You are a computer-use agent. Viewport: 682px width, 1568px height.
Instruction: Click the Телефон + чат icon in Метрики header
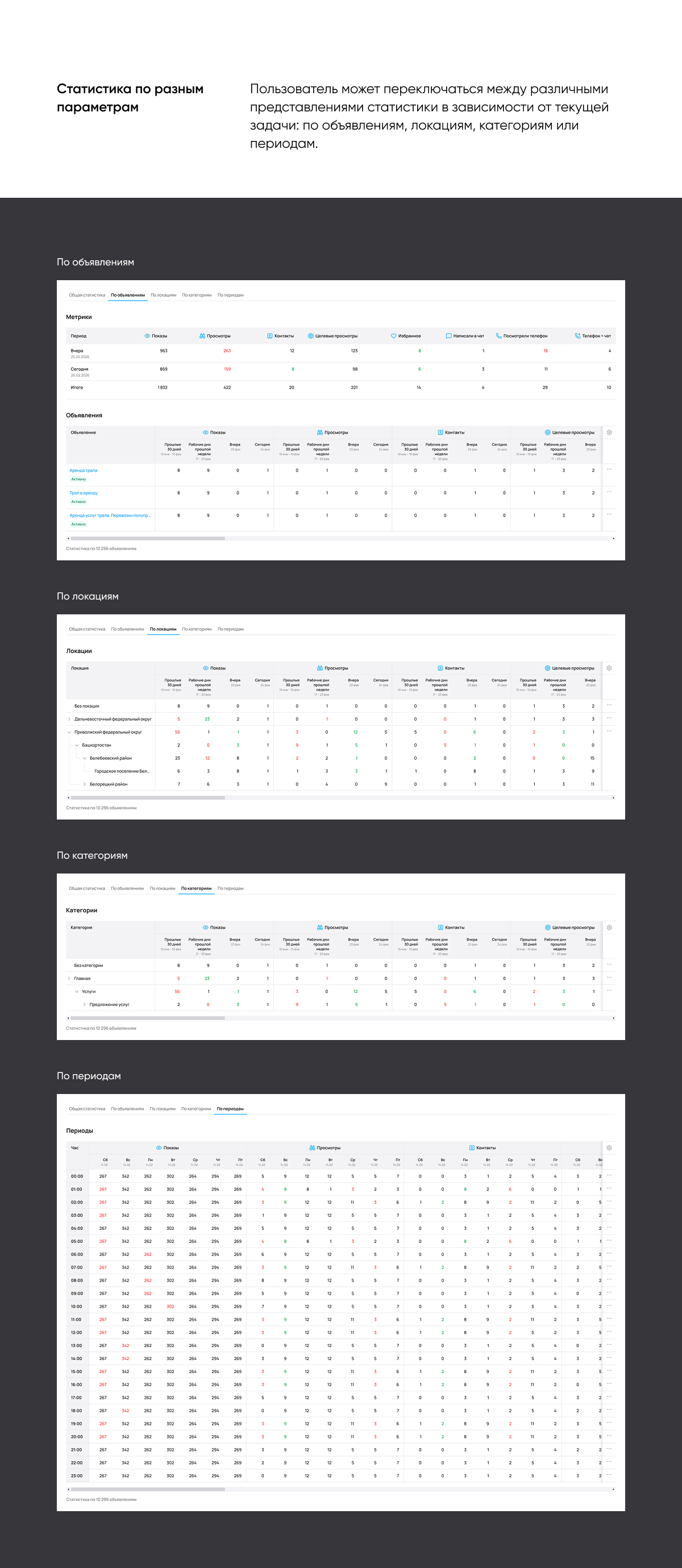point(577,336)
